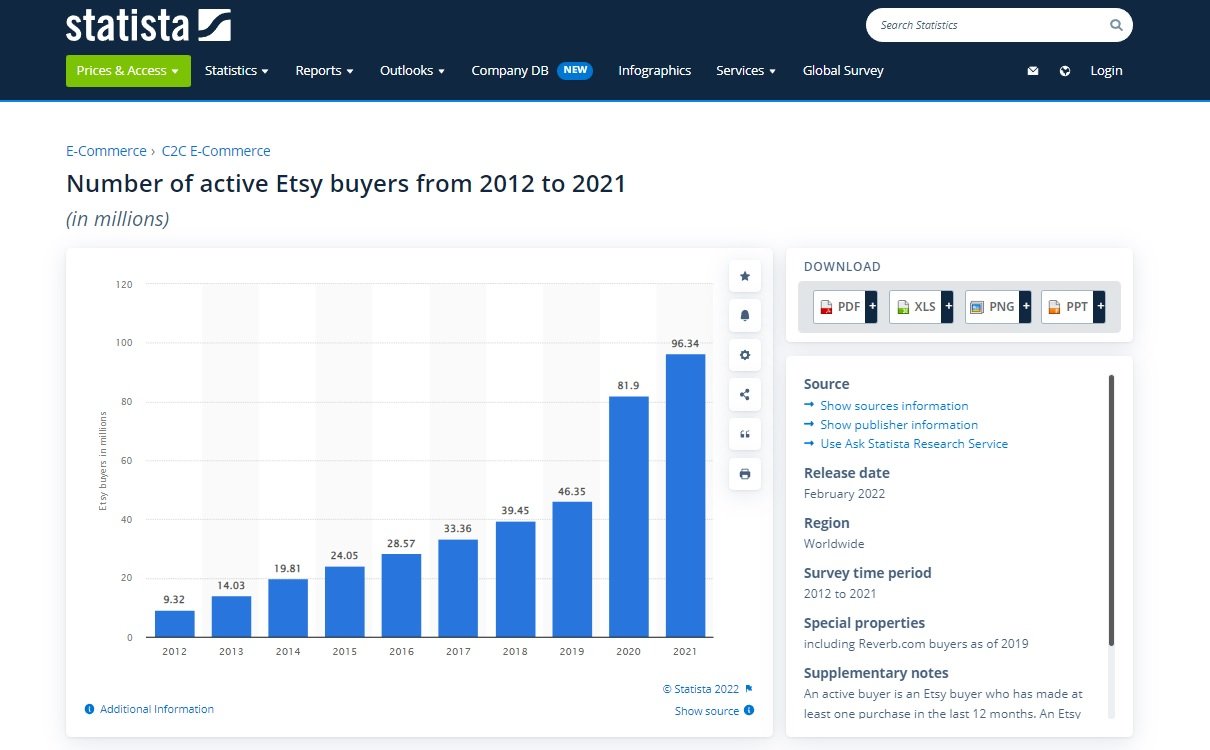The image size is (1210, 750).
Task: Download the statistic as PNG
Action: [997, 307]
